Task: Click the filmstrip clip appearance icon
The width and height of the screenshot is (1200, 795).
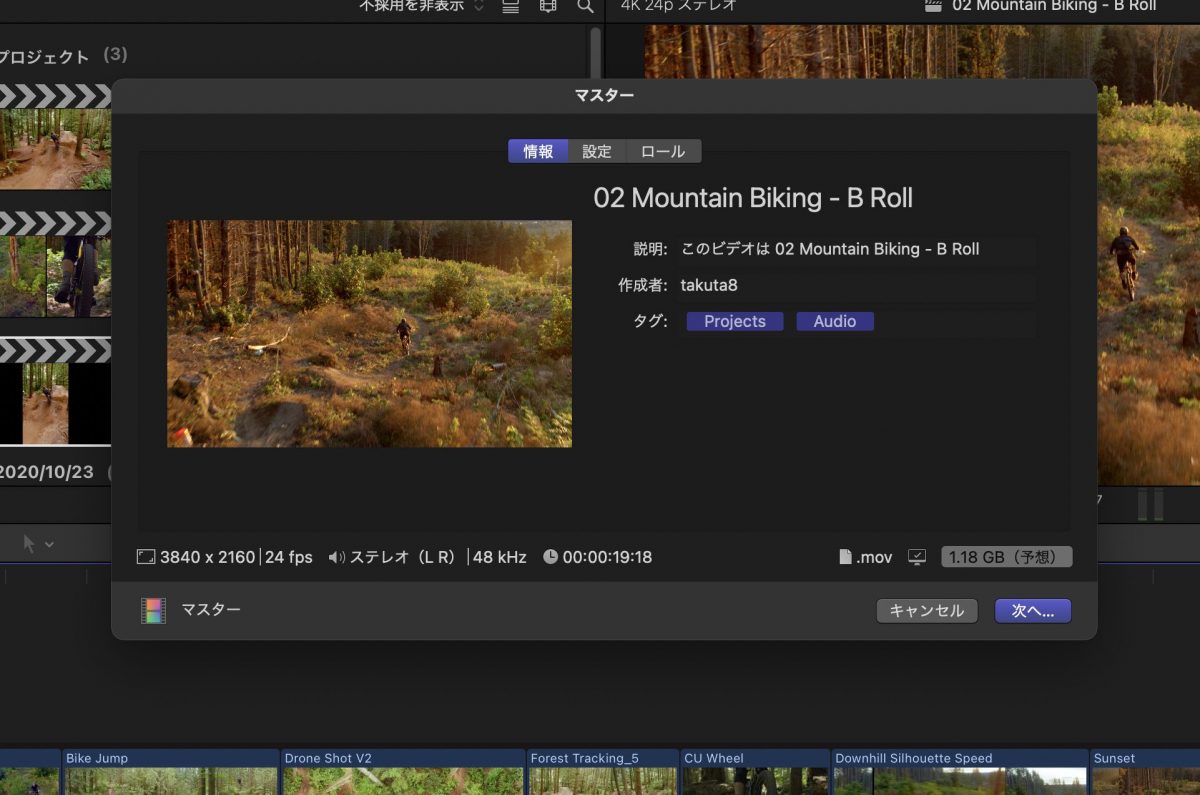Action: click(548, 6)
